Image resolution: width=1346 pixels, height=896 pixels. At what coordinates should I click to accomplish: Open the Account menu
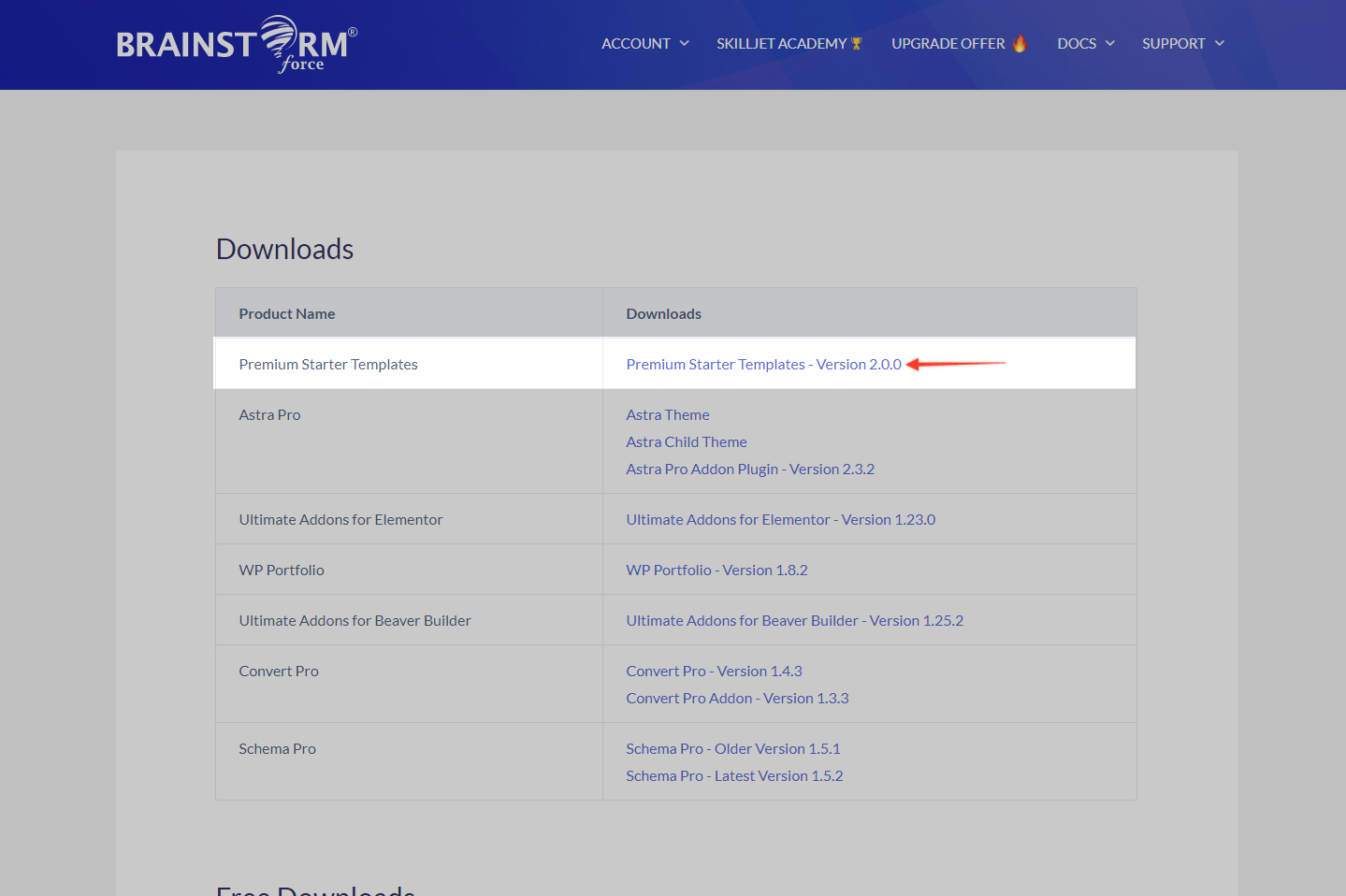(636, 43)
